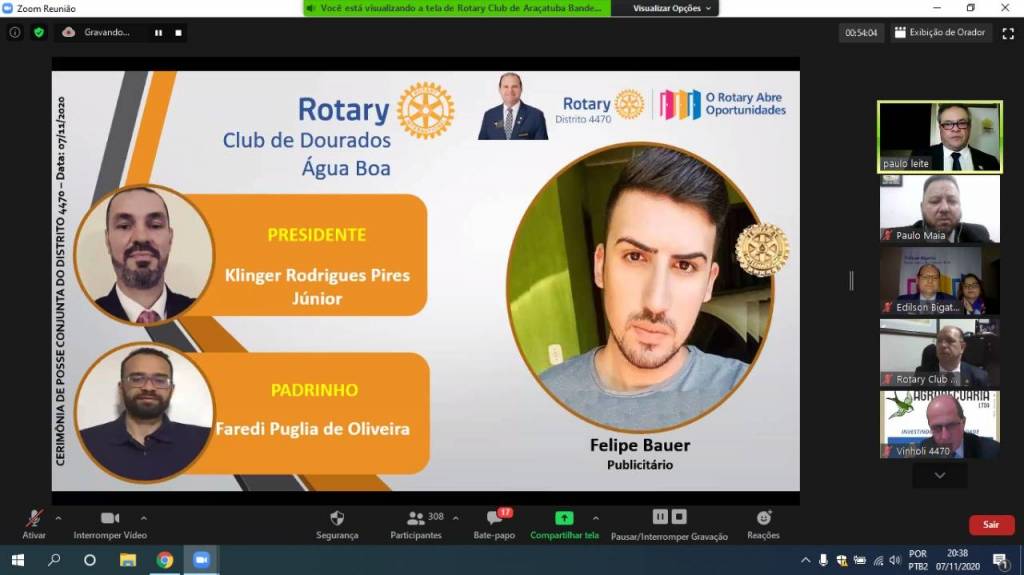Screen dimensions: 1024x575
Task: Enter full screen mode
Action: 1007,33
